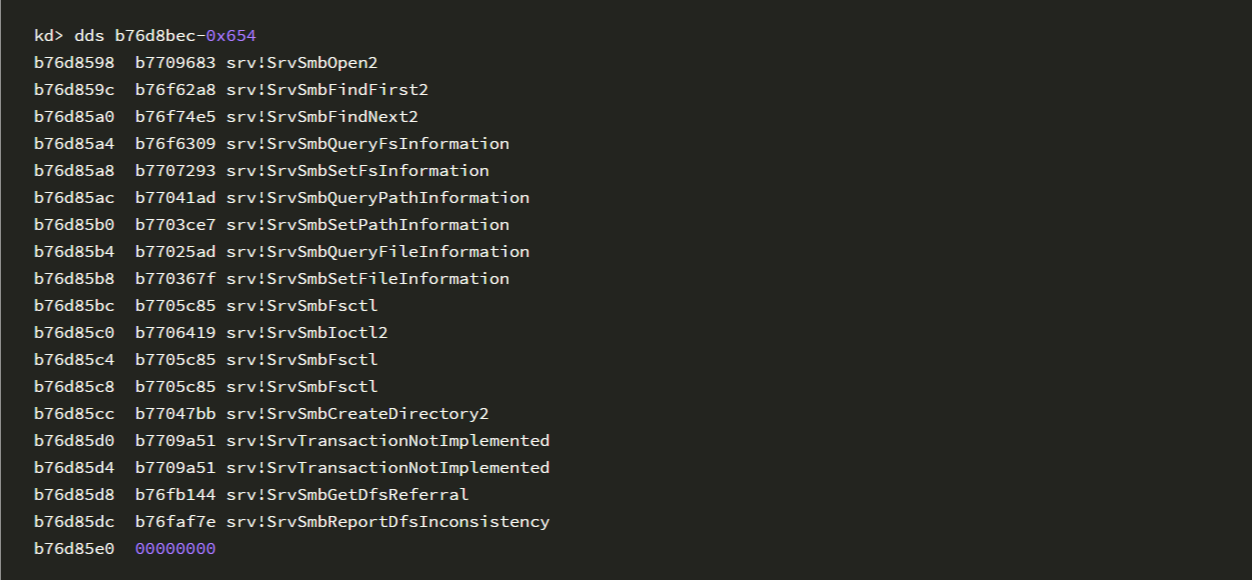
Task: Click srv!SrvSmbCreateDirectory2 symbol text
Action: click(x=358, y=414)
